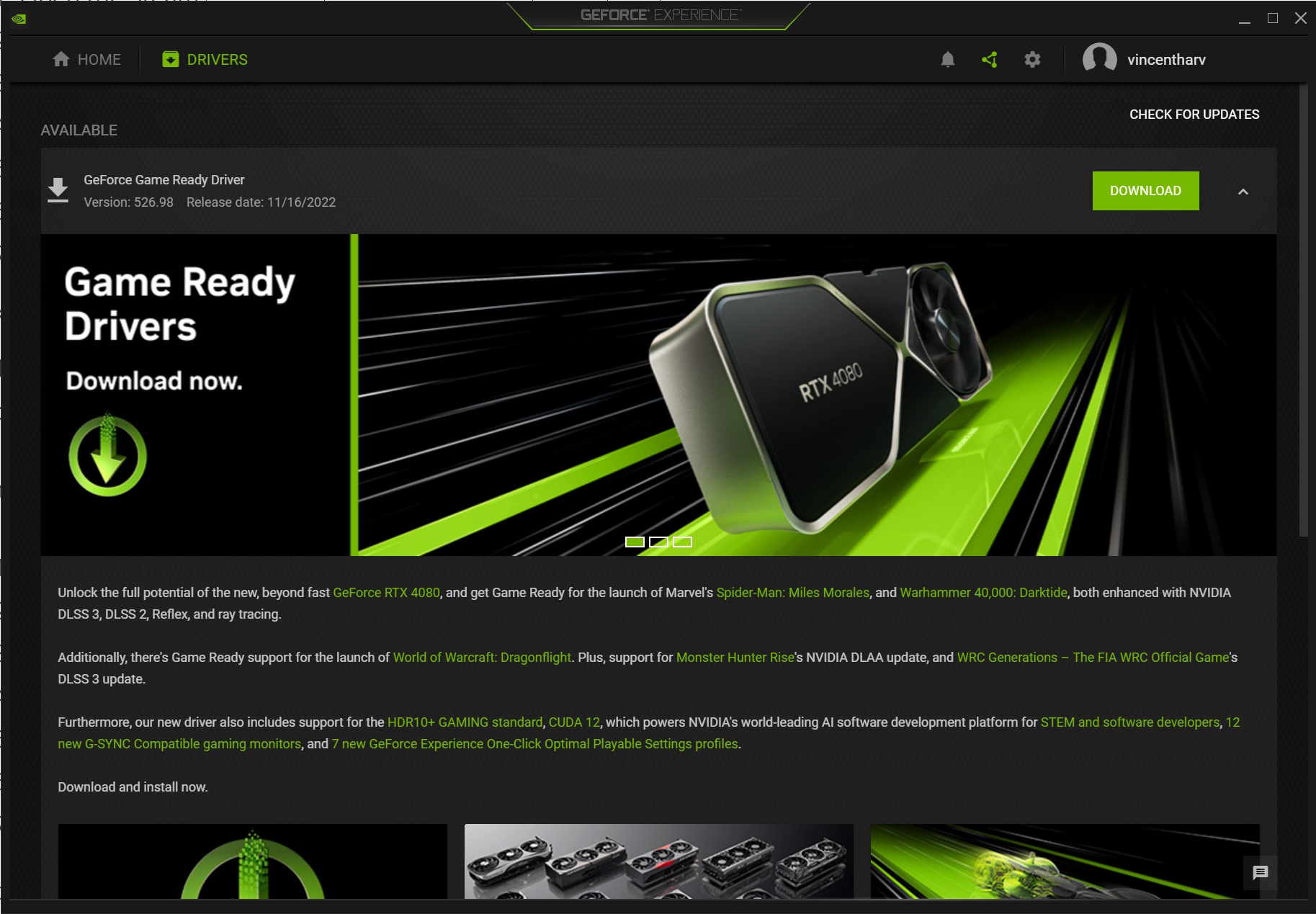Select the second banner slide indicator
Screen dimensions: 1316x914
(658, 542)
